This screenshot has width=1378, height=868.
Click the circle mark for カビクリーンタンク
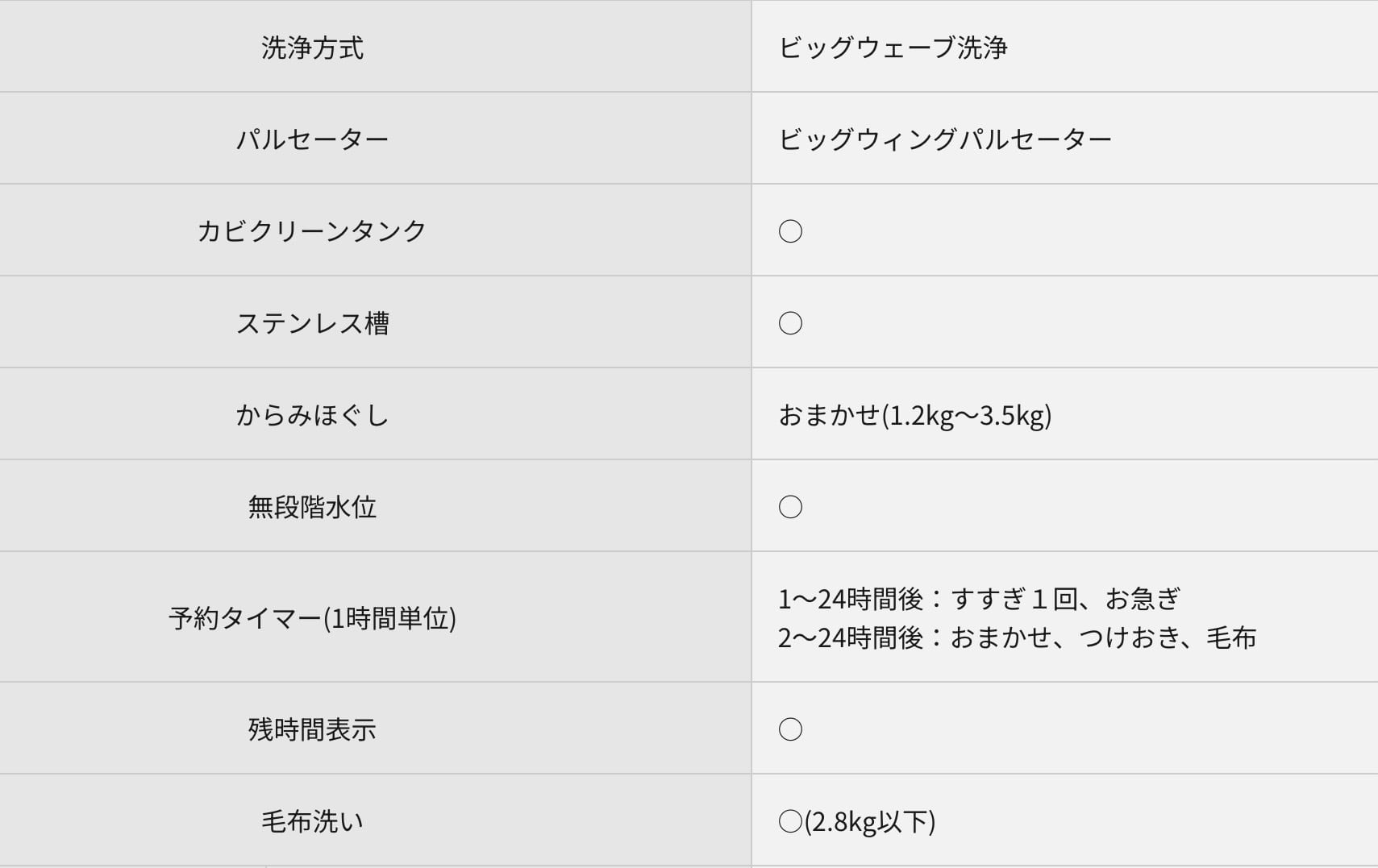click(x=790, y=231)
